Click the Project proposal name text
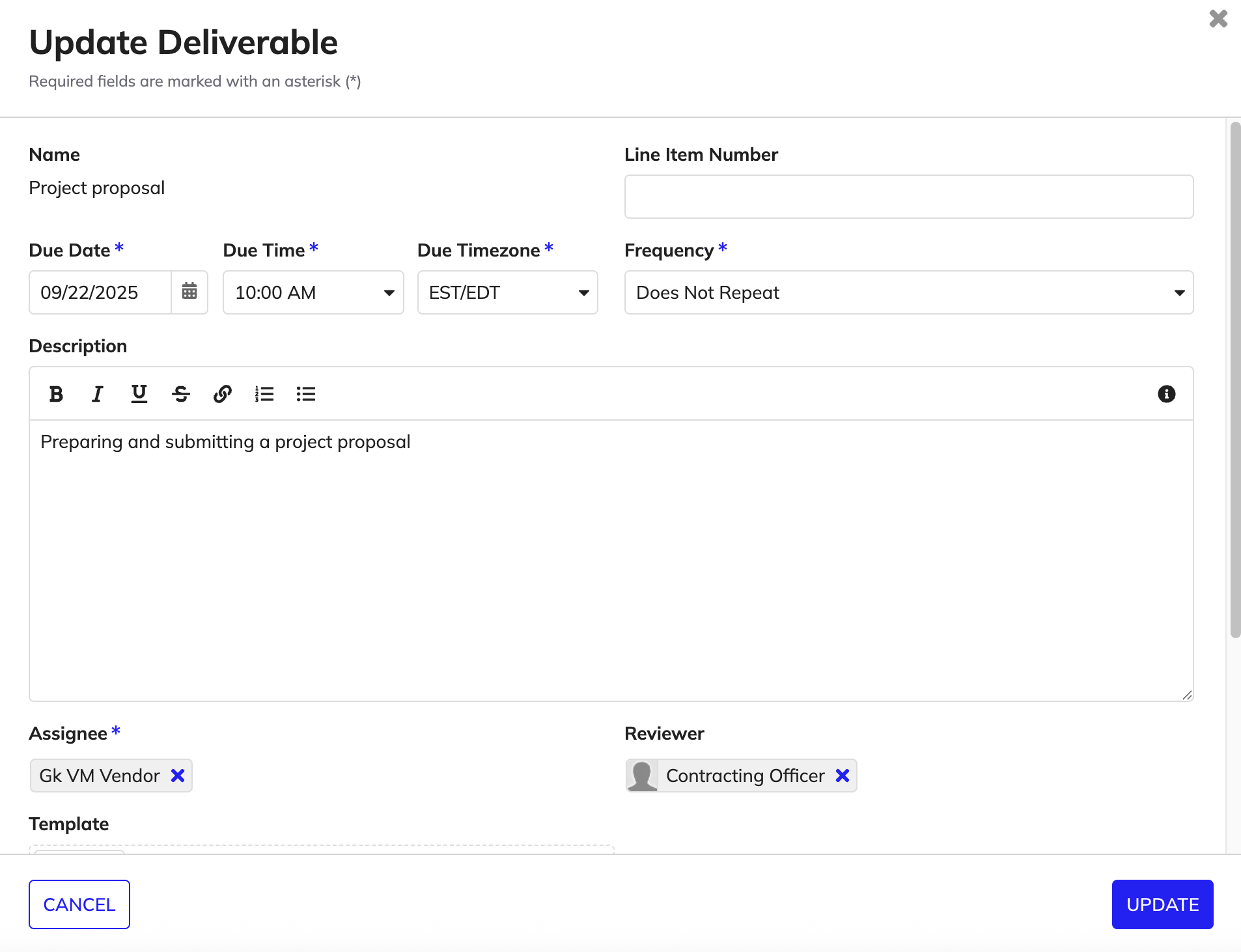 (97, 188)
